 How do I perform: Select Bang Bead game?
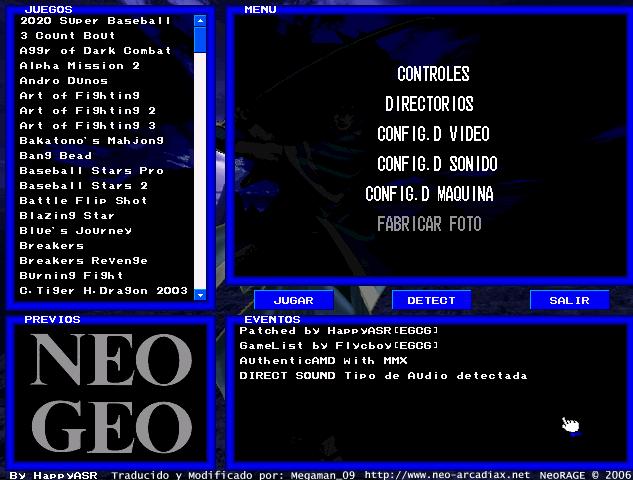click(x=56, y=155)
